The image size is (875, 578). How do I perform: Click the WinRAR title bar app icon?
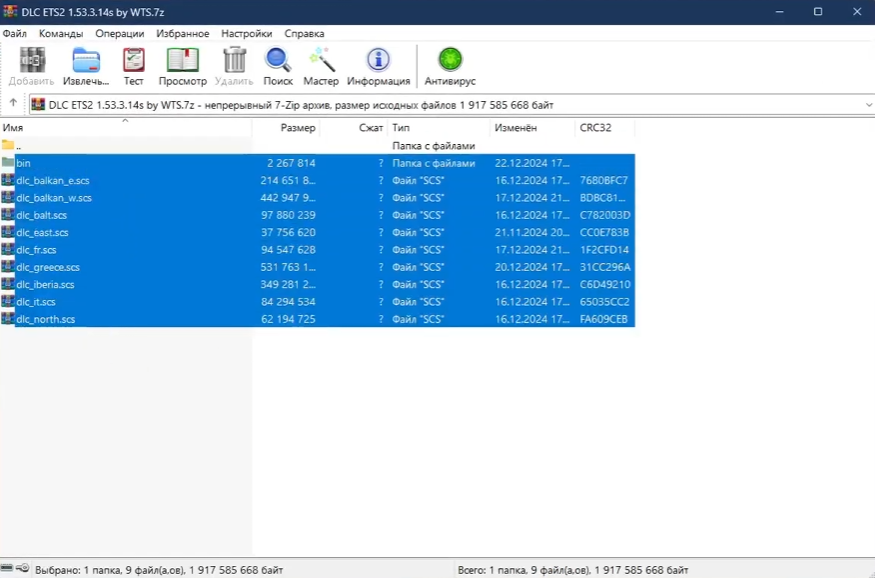(10, 12)
